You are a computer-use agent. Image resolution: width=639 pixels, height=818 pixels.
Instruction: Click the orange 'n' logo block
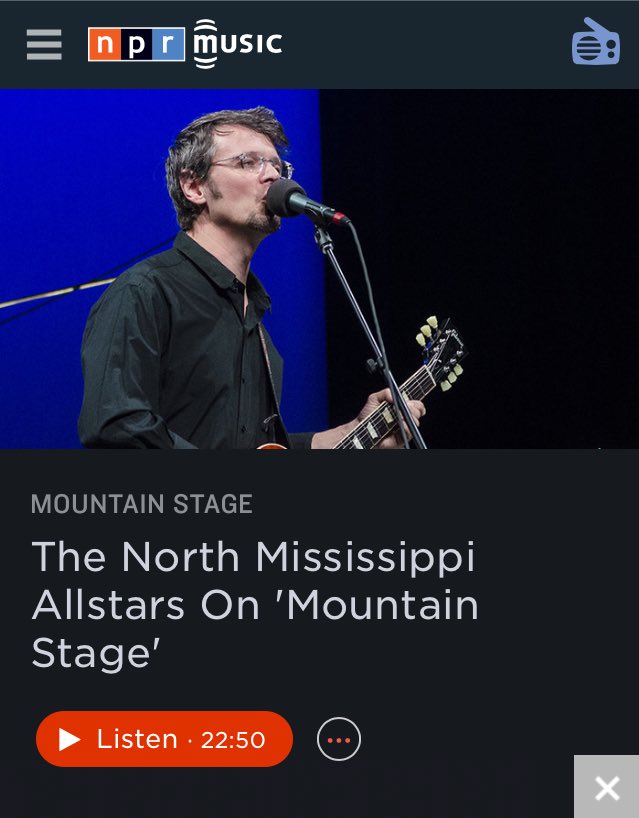click(104, 44)
